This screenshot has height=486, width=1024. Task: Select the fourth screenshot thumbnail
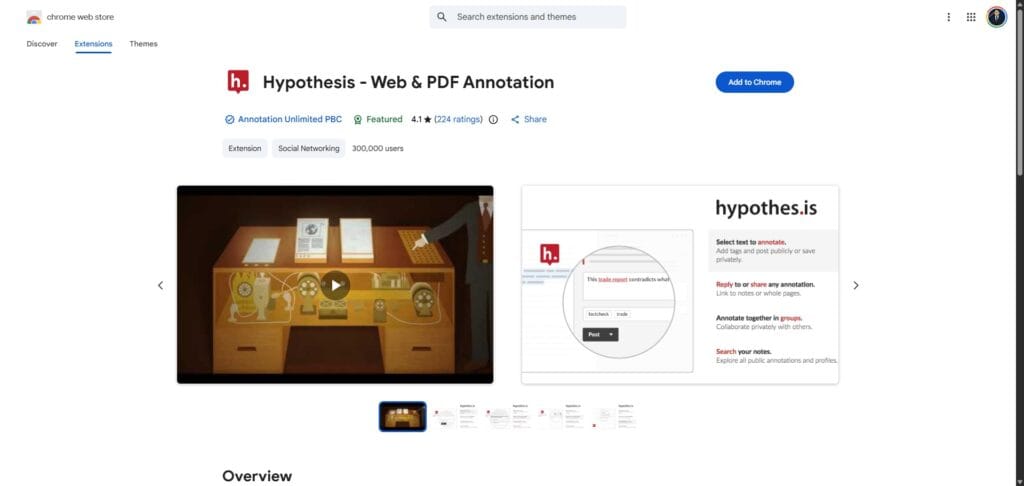tap(562, 417)
